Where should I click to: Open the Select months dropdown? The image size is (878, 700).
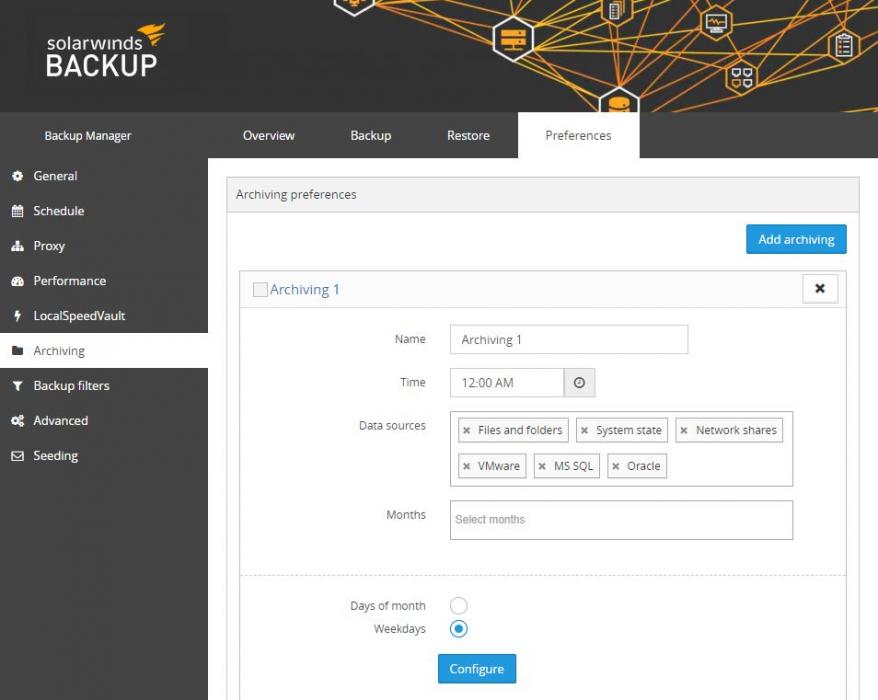click(621, 520)
